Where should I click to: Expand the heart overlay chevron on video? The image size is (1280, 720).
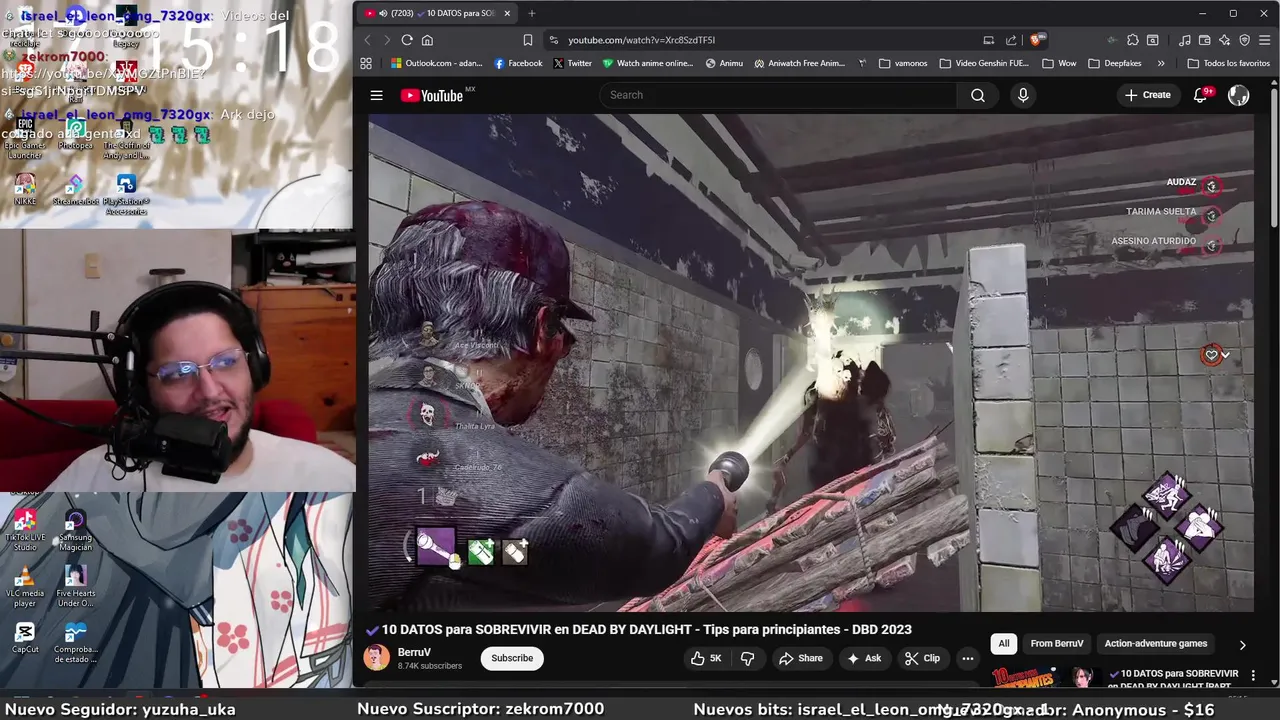[x=1226, y=355]
